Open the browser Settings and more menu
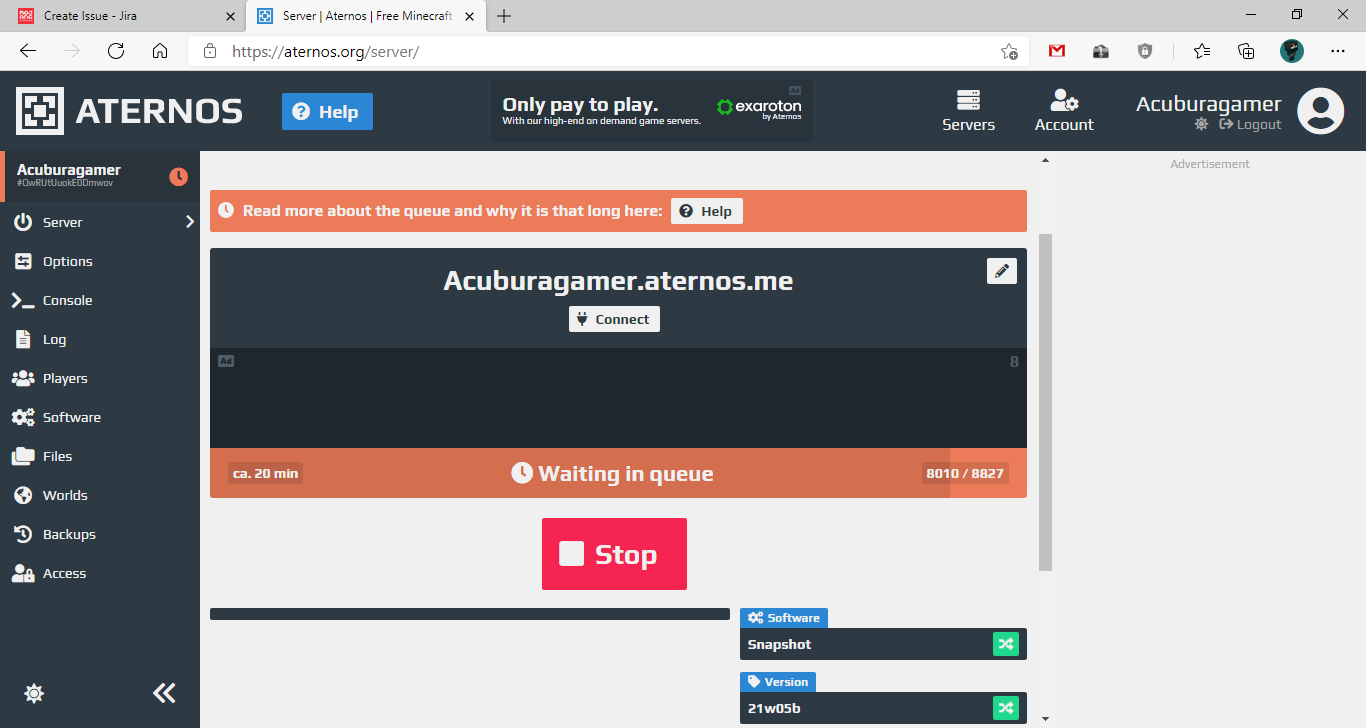Image resolution: width=1366 pixels, height=728 pixels. pos(1338,51)
